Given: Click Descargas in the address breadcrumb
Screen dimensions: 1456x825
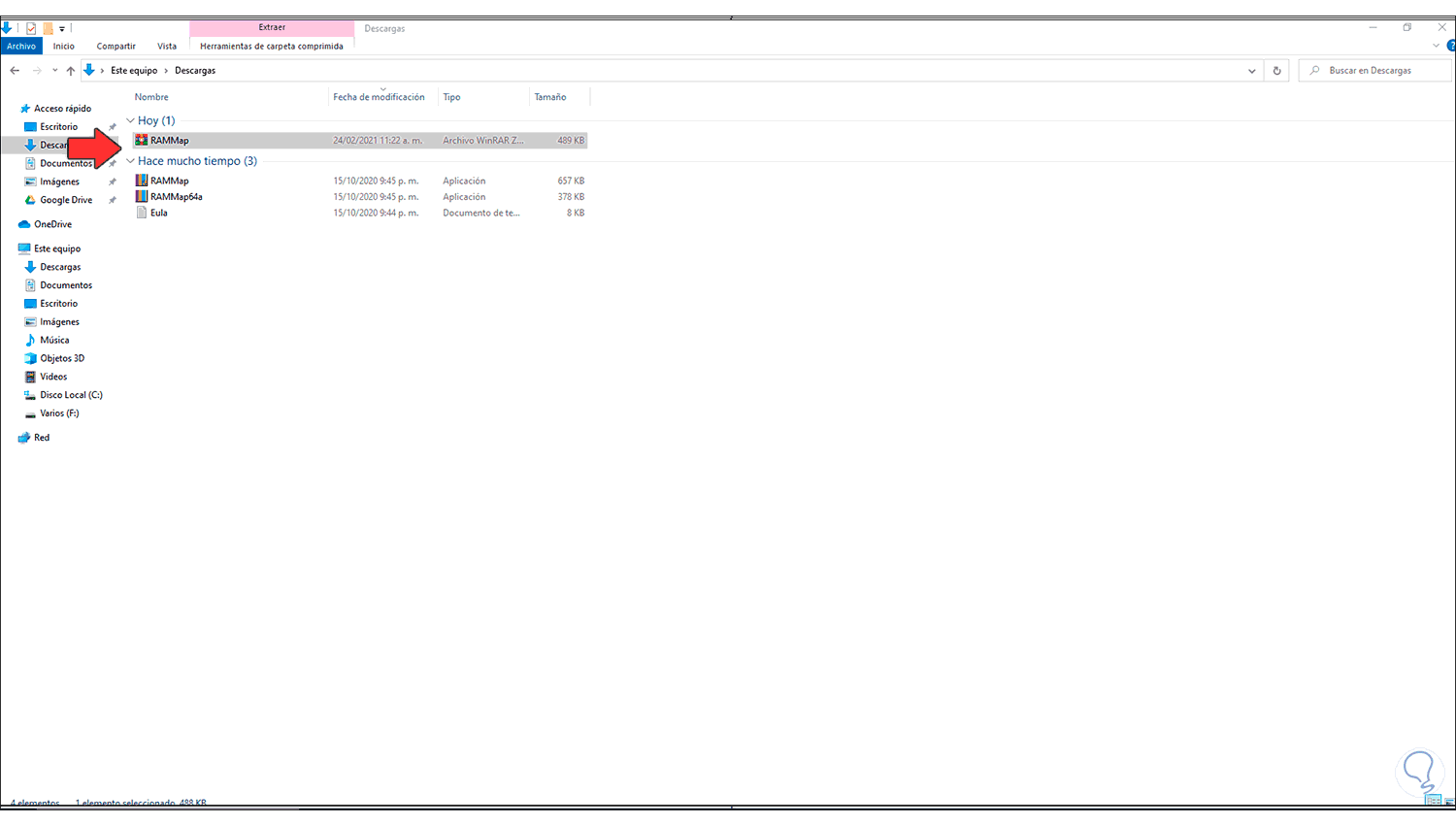Looking at the screenshot, I should click(x=195, y=71).
